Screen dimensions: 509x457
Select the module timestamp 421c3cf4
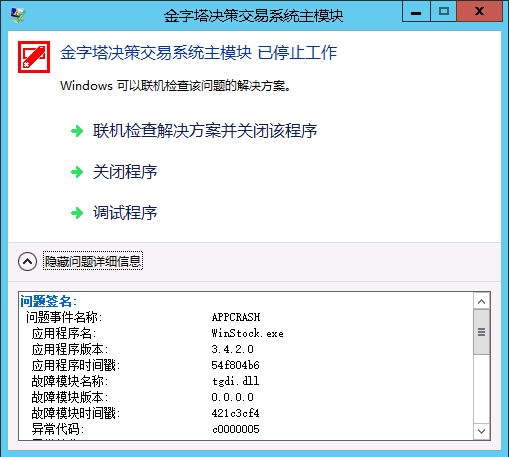pos(235,413)
